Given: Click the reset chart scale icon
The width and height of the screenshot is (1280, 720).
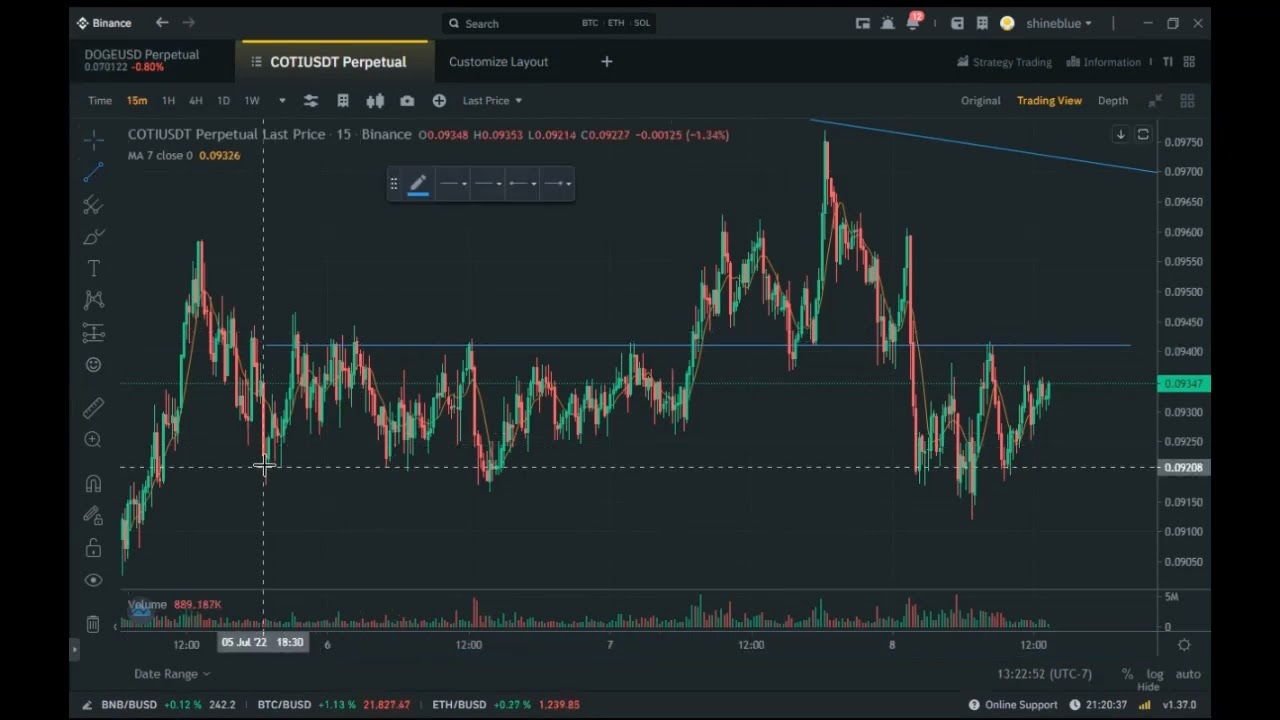Looking at the screenshot, I should (x=1143, y=134).
